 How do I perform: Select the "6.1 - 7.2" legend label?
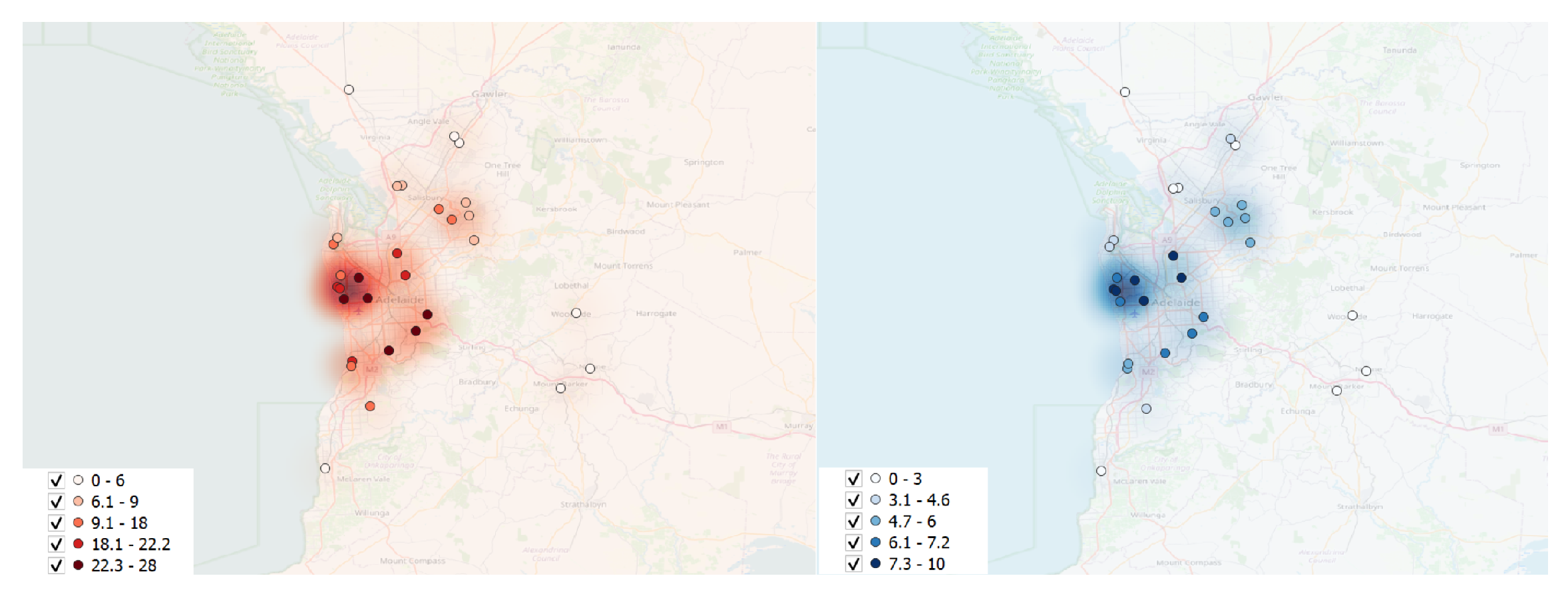(919, 543)
